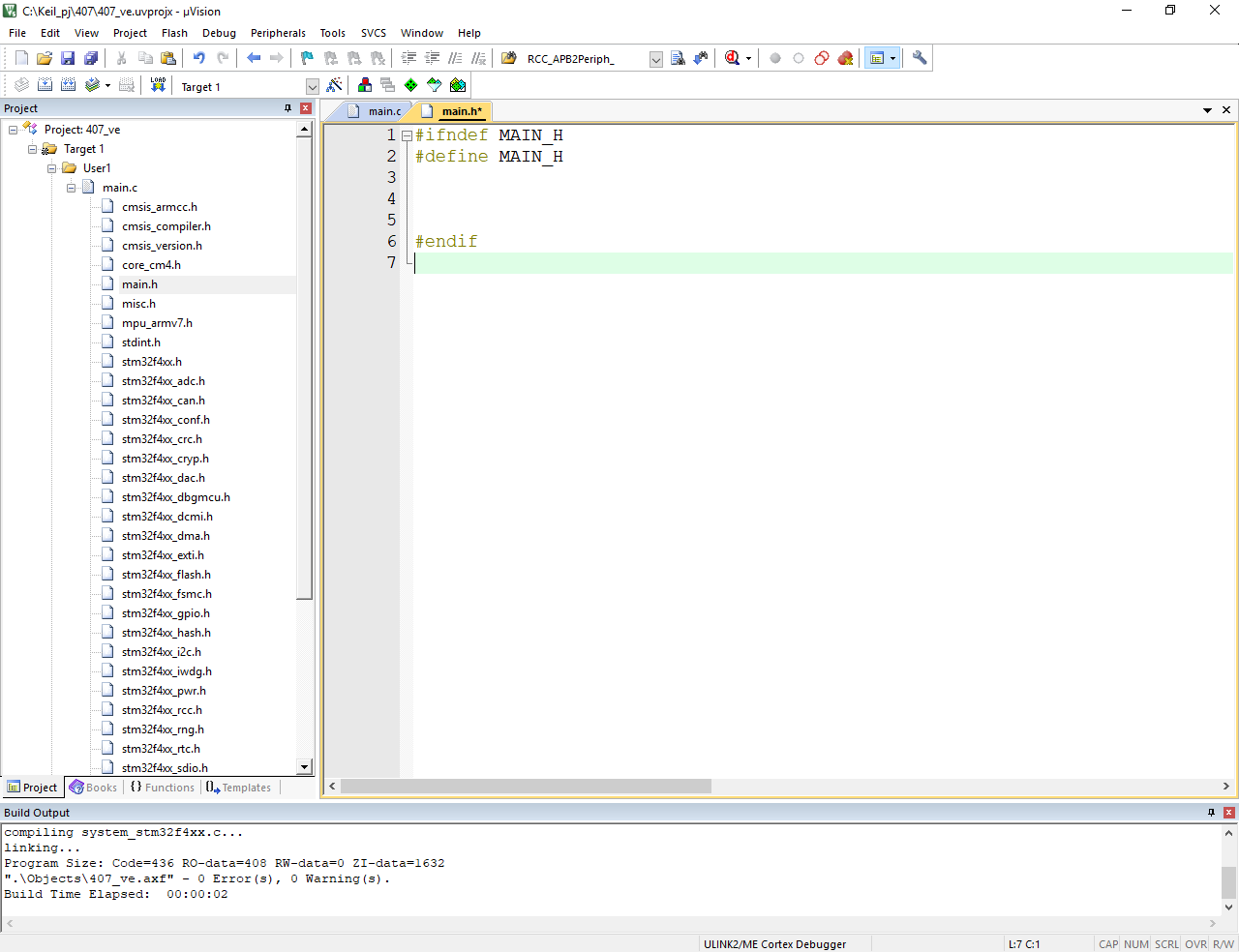This screenshot has height=952, width=1239.
Task: Click the Indent selection icon
Action: (409, 58)
